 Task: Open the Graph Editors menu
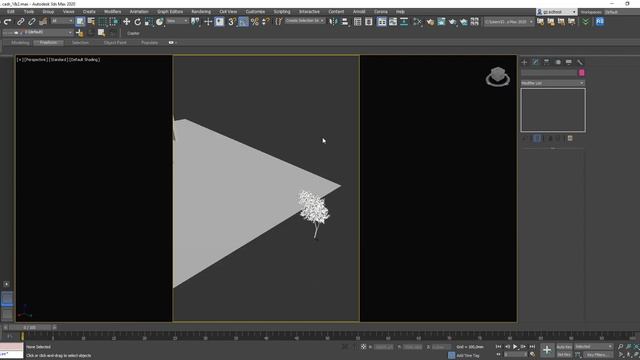point(170,12)
